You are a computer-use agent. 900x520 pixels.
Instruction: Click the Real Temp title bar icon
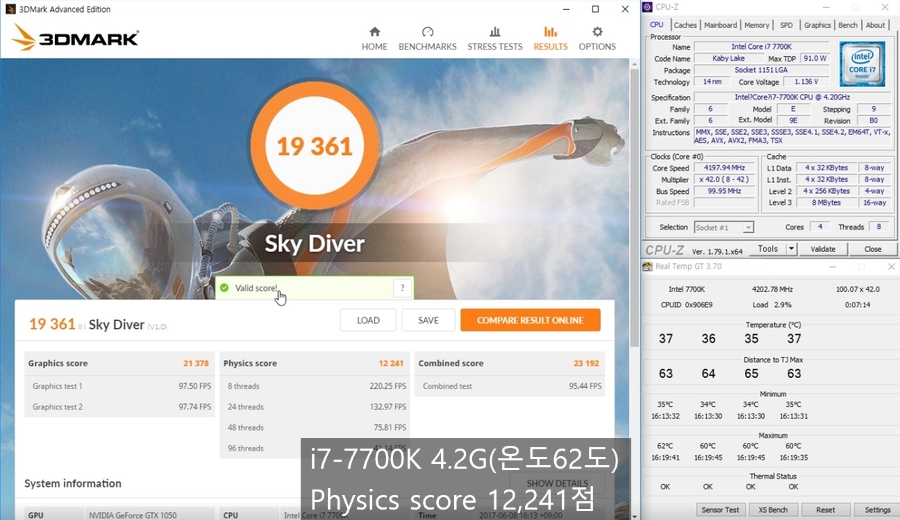[647, 266]
